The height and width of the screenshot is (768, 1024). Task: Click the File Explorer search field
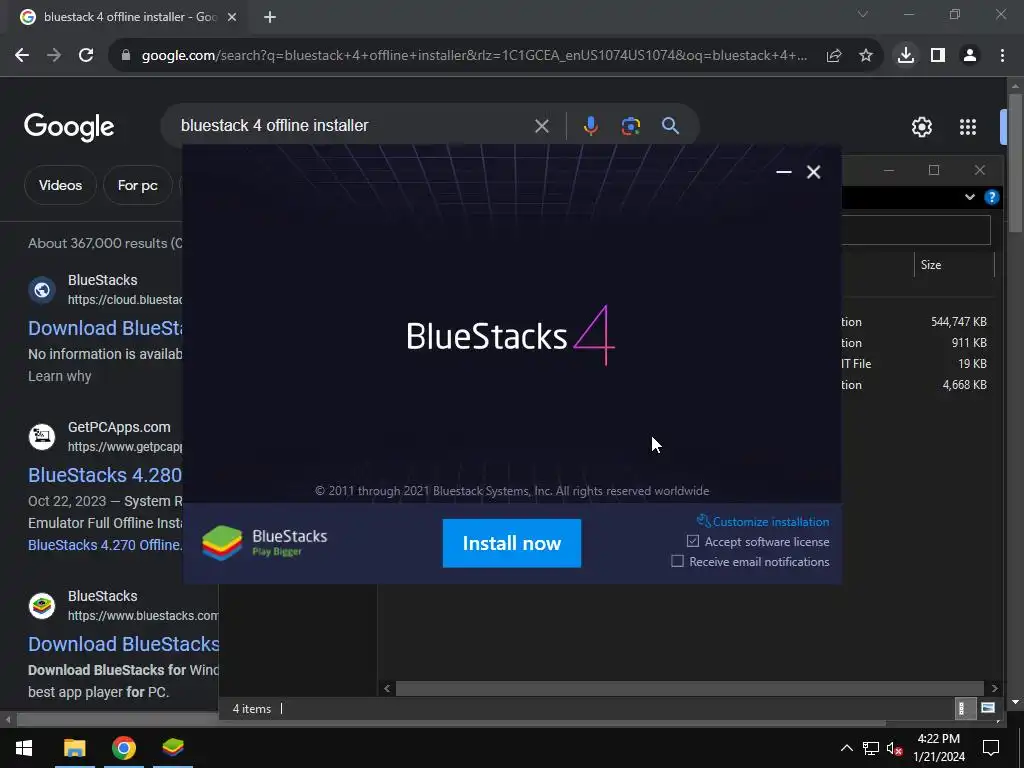pos(916,231)
